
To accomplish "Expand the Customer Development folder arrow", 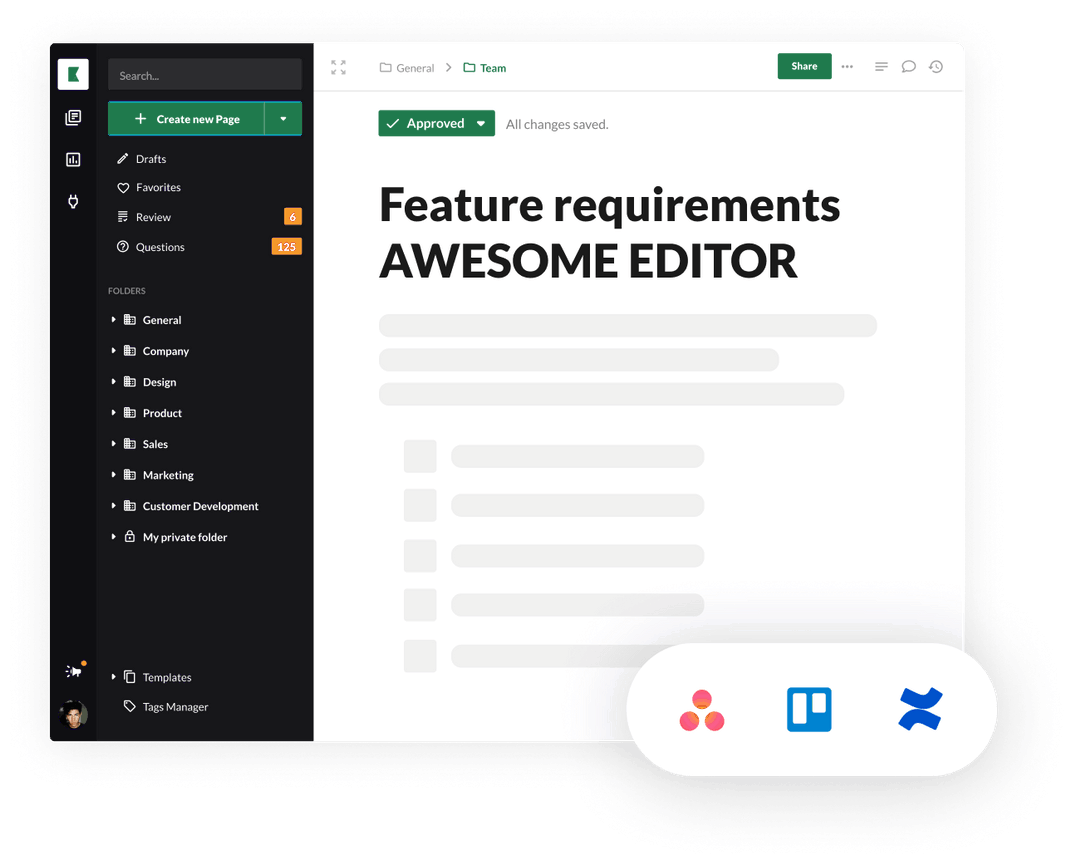I will (114, 506).
